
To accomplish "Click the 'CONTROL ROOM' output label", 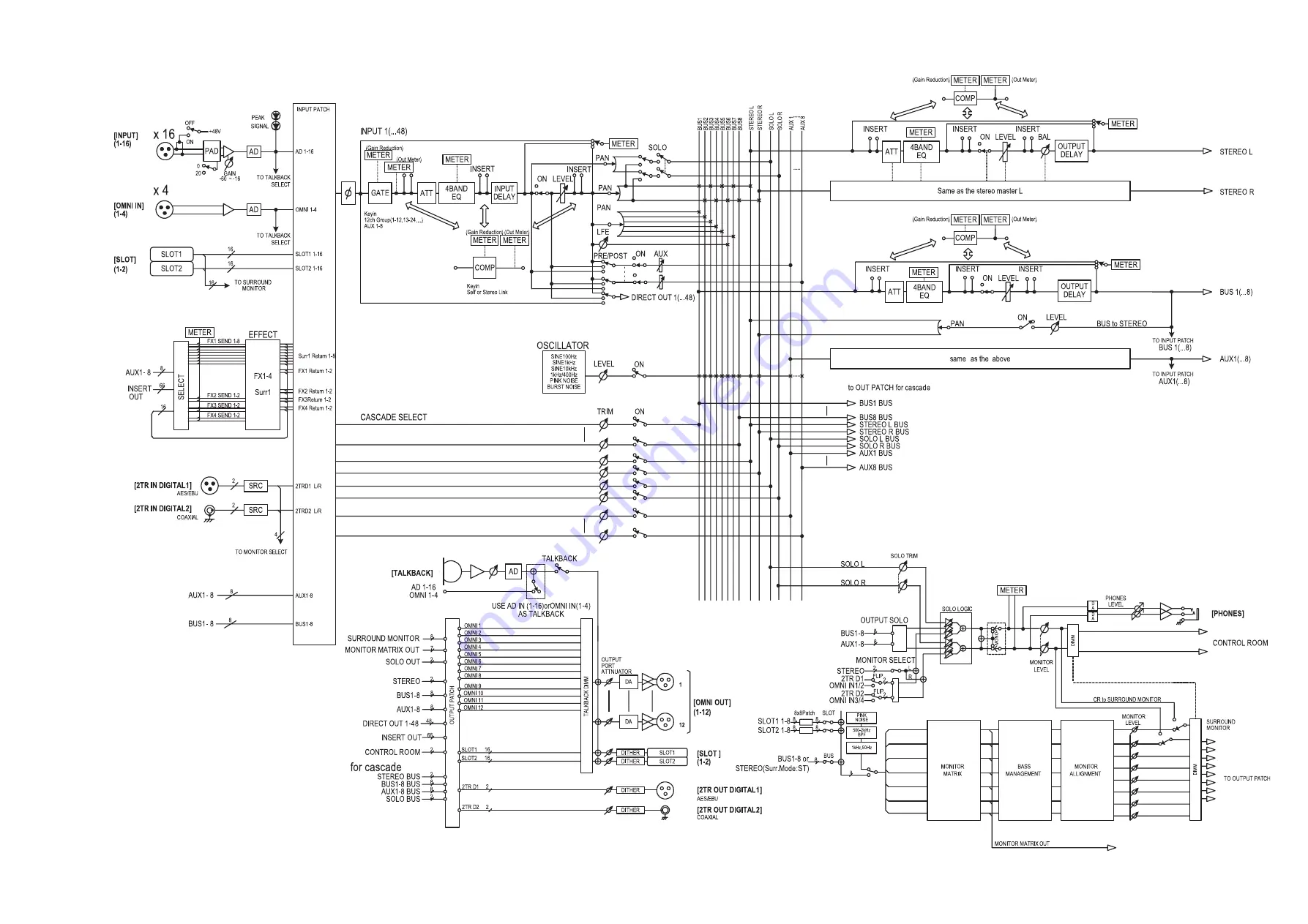I will (1241, 643).
